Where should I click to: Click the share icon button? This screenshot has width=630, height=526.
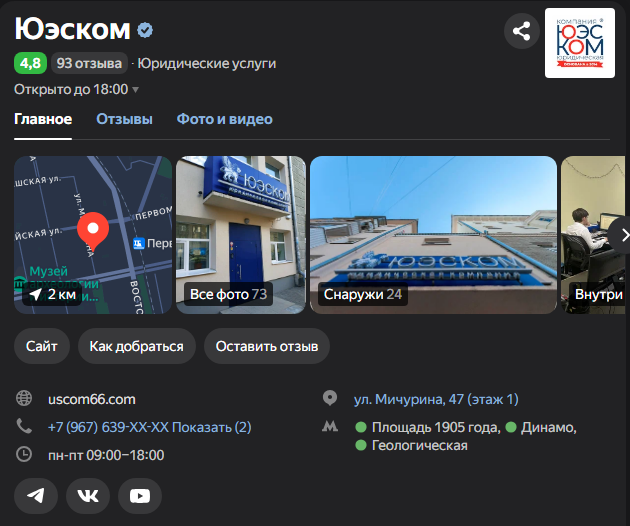pyautogui.click(x=522, y=31)
